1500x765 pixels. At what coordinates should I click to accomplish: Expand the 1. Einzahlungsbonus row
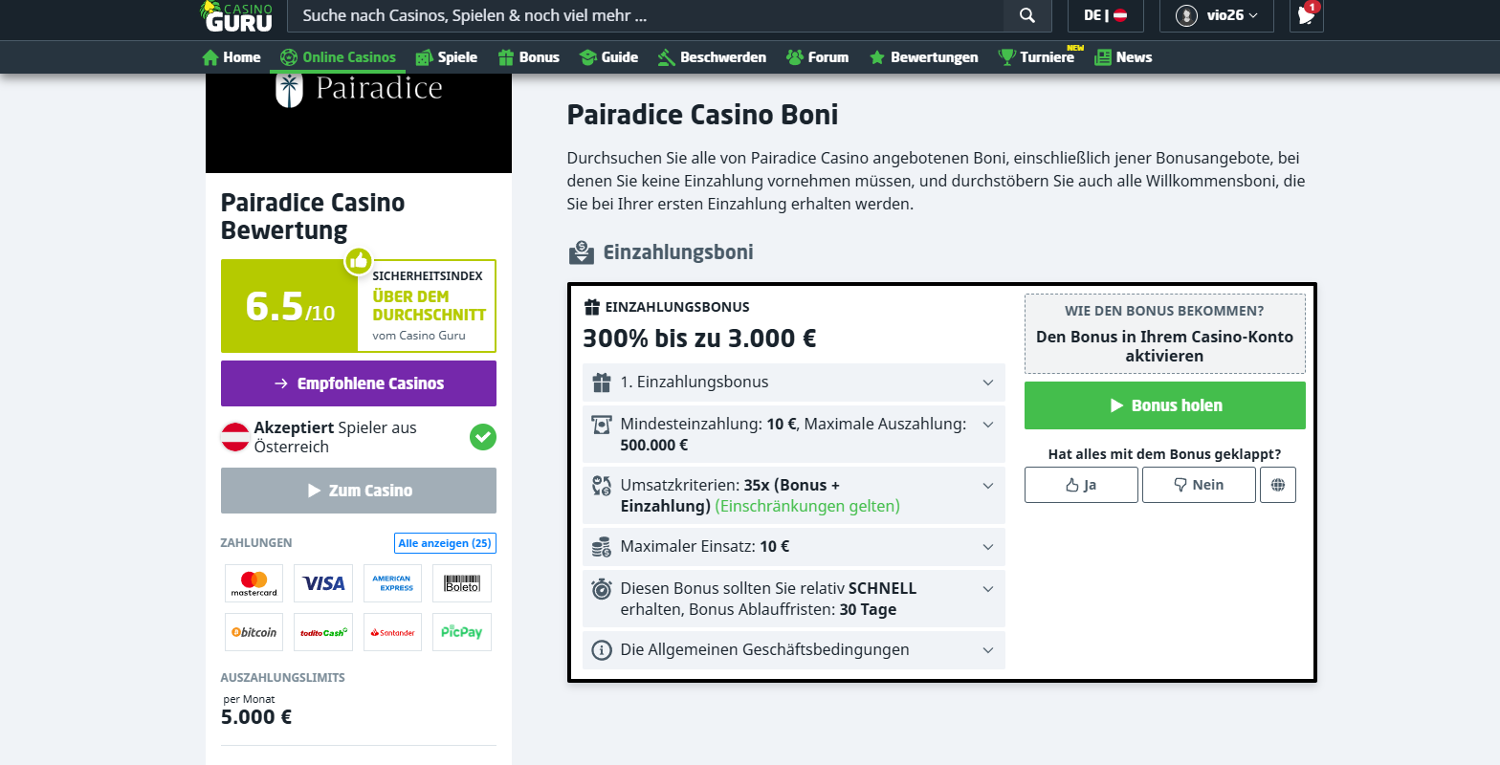click(793, 382)
